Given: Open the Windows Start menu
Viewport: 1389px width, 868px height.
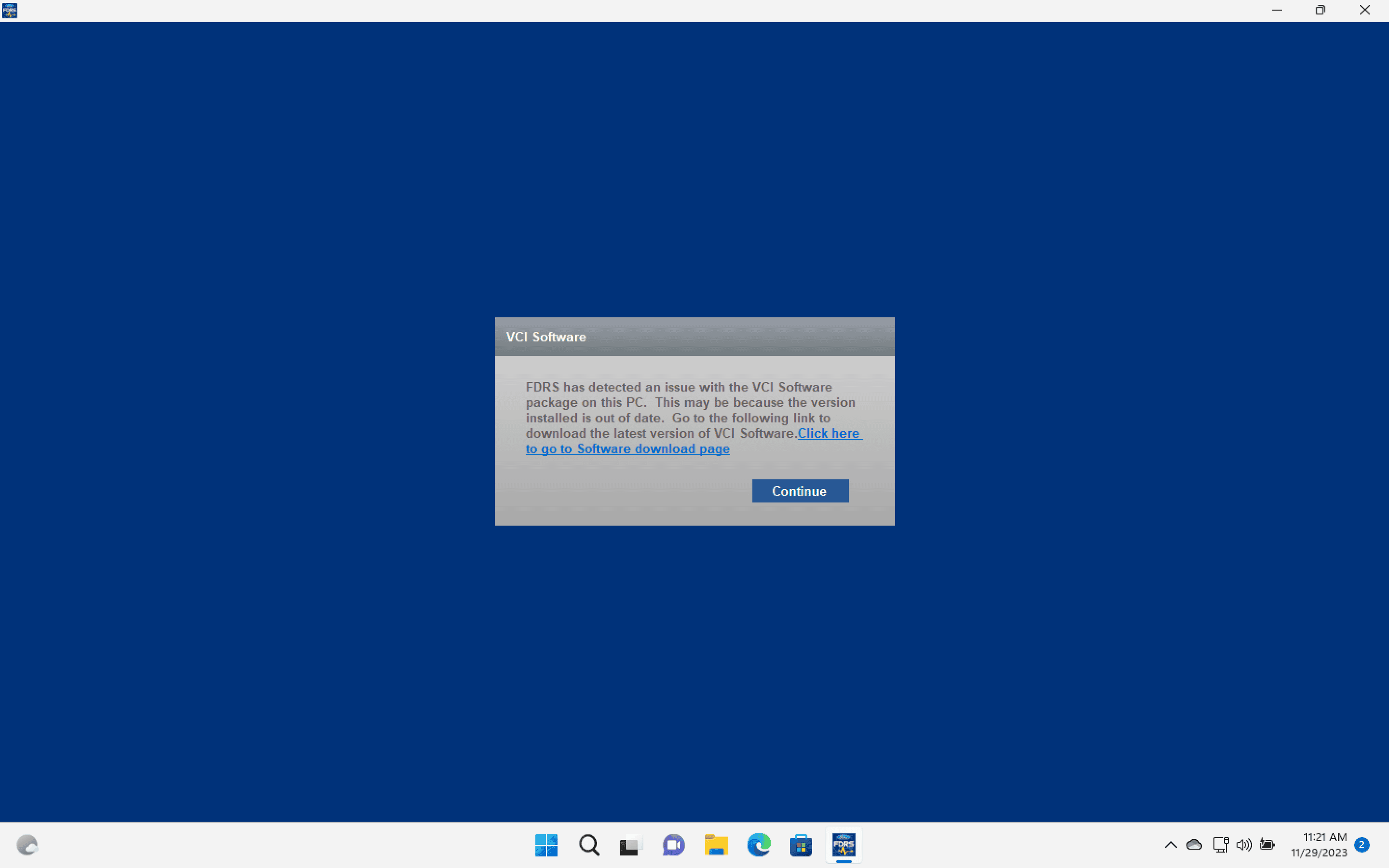Looking at the screenshot, I should [546, 845].
